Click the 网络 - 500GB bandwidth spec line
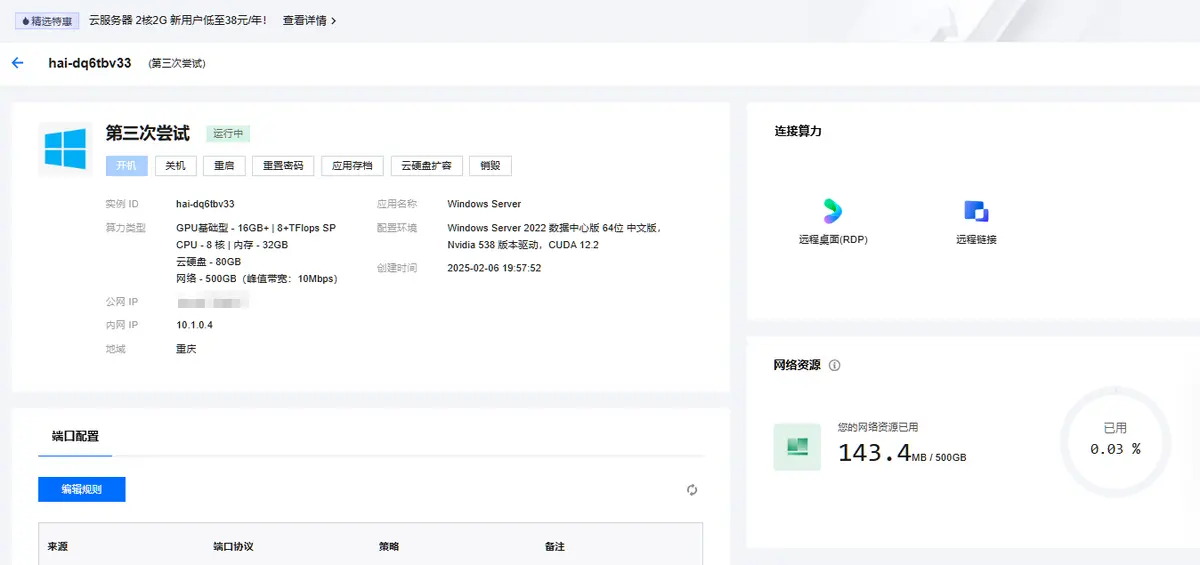 click(x=257, y=279)
